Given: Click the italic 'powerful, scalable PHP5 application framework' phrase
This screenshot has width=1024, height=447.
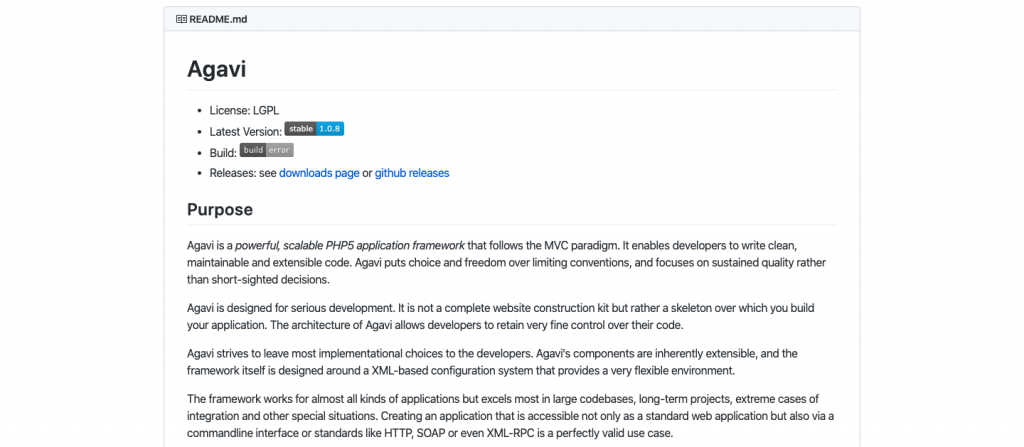Looking at the screenshot, I should tap(350, 245).
